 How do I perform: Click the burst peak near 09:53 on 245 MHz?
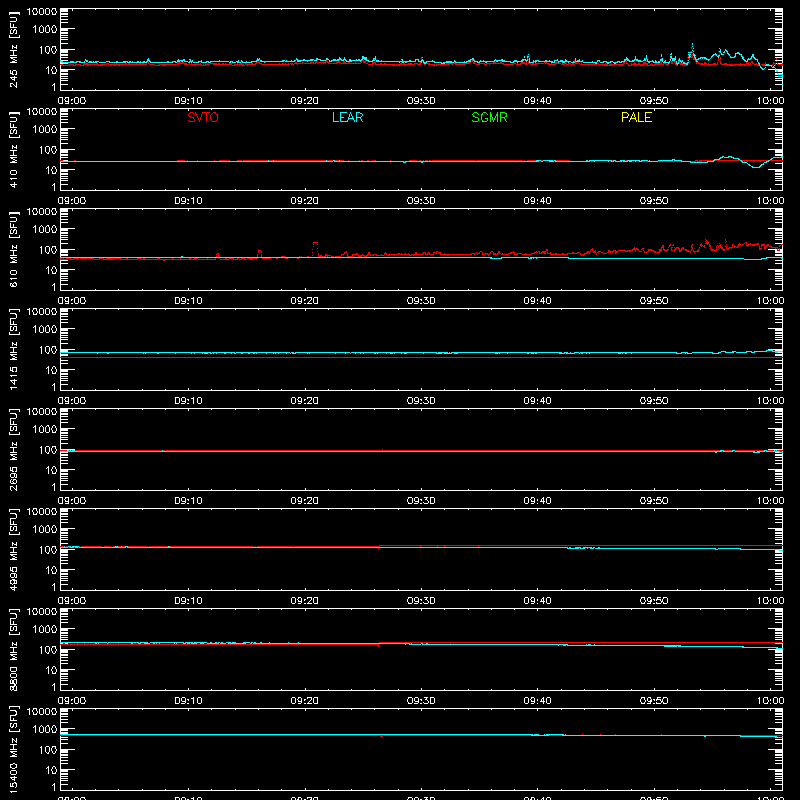click(692, 51)
